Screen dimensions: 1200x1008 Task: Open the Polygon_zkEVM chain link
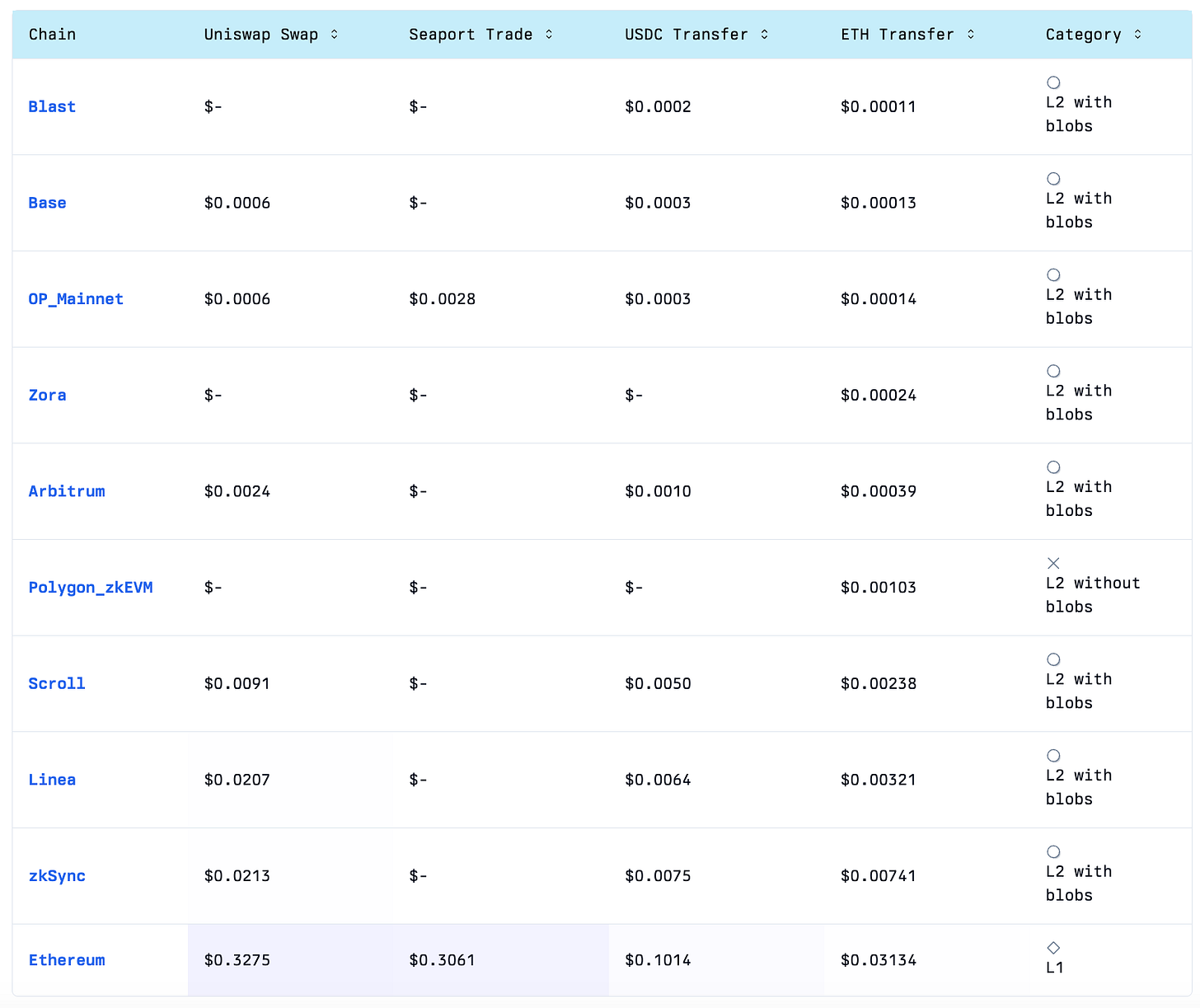(x=91, y=588)
